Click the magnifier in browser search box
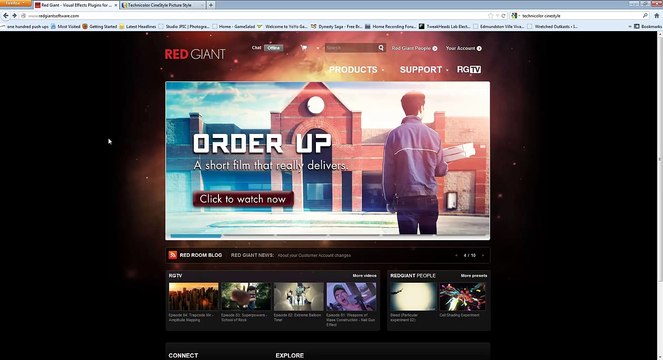663x360 pixels. (645, 16)
